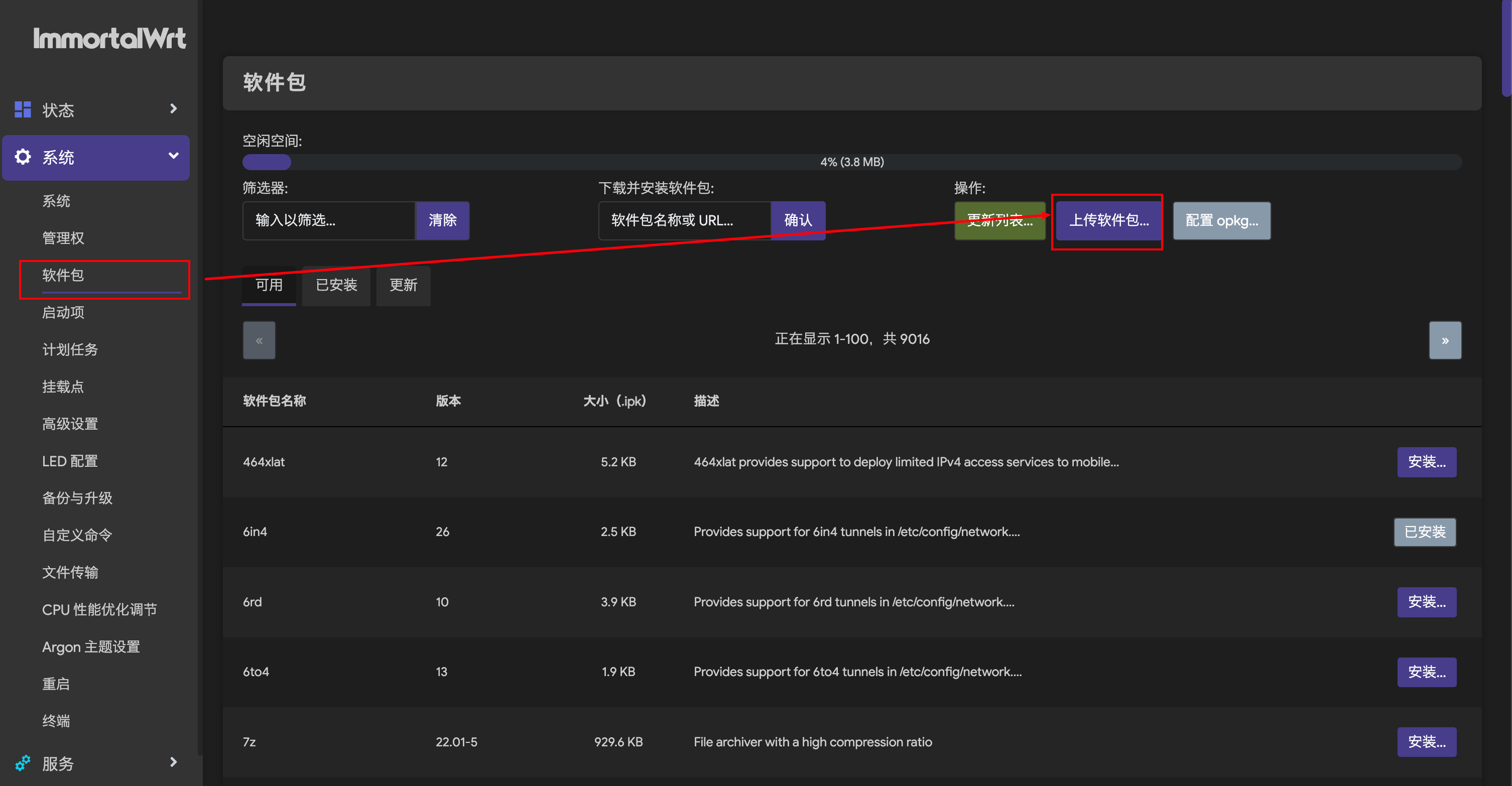Screen dimensions: 1512x786
Task: Click the ImmortalWrt logo
Action: click(109, 39)
